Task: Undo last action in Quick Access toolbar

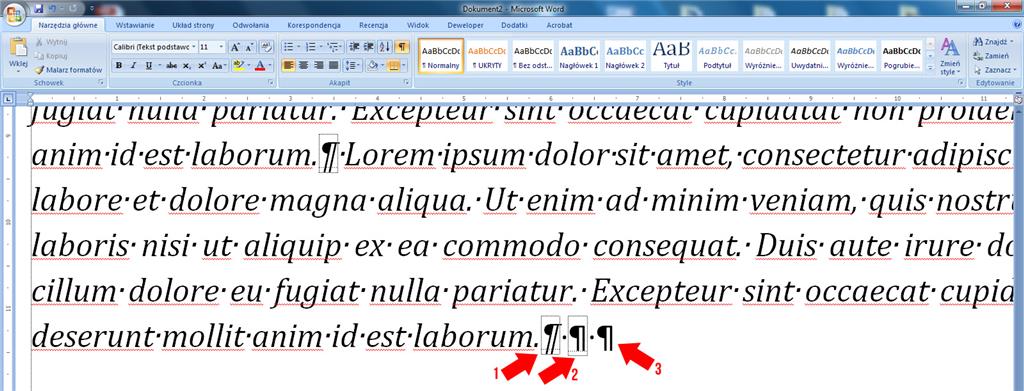Action: 52,8
